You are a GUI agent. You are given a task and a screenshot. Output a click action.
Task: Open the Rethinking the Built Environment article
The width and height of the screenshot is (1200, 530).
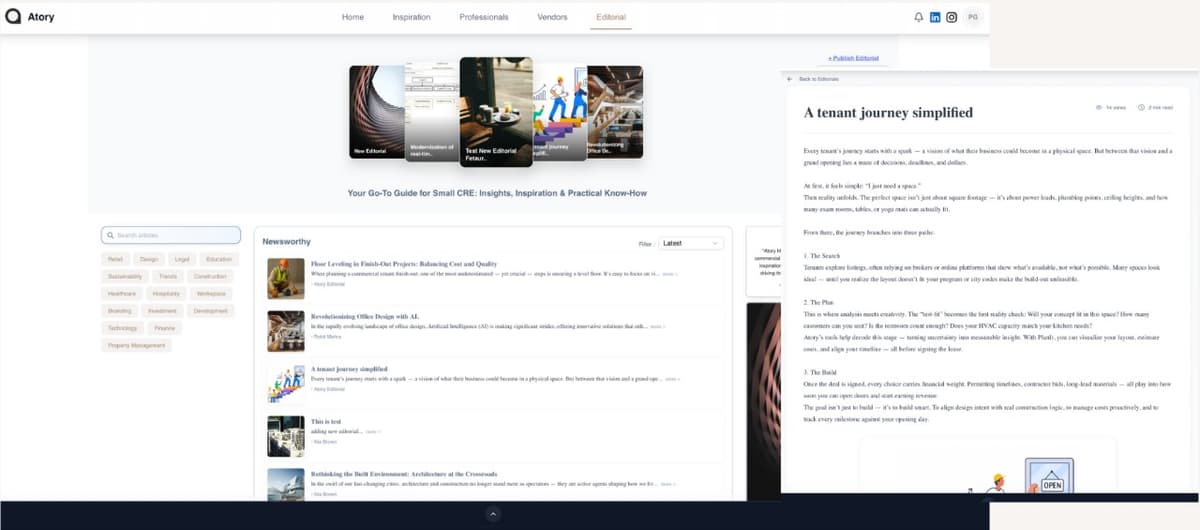coord(404,474)
